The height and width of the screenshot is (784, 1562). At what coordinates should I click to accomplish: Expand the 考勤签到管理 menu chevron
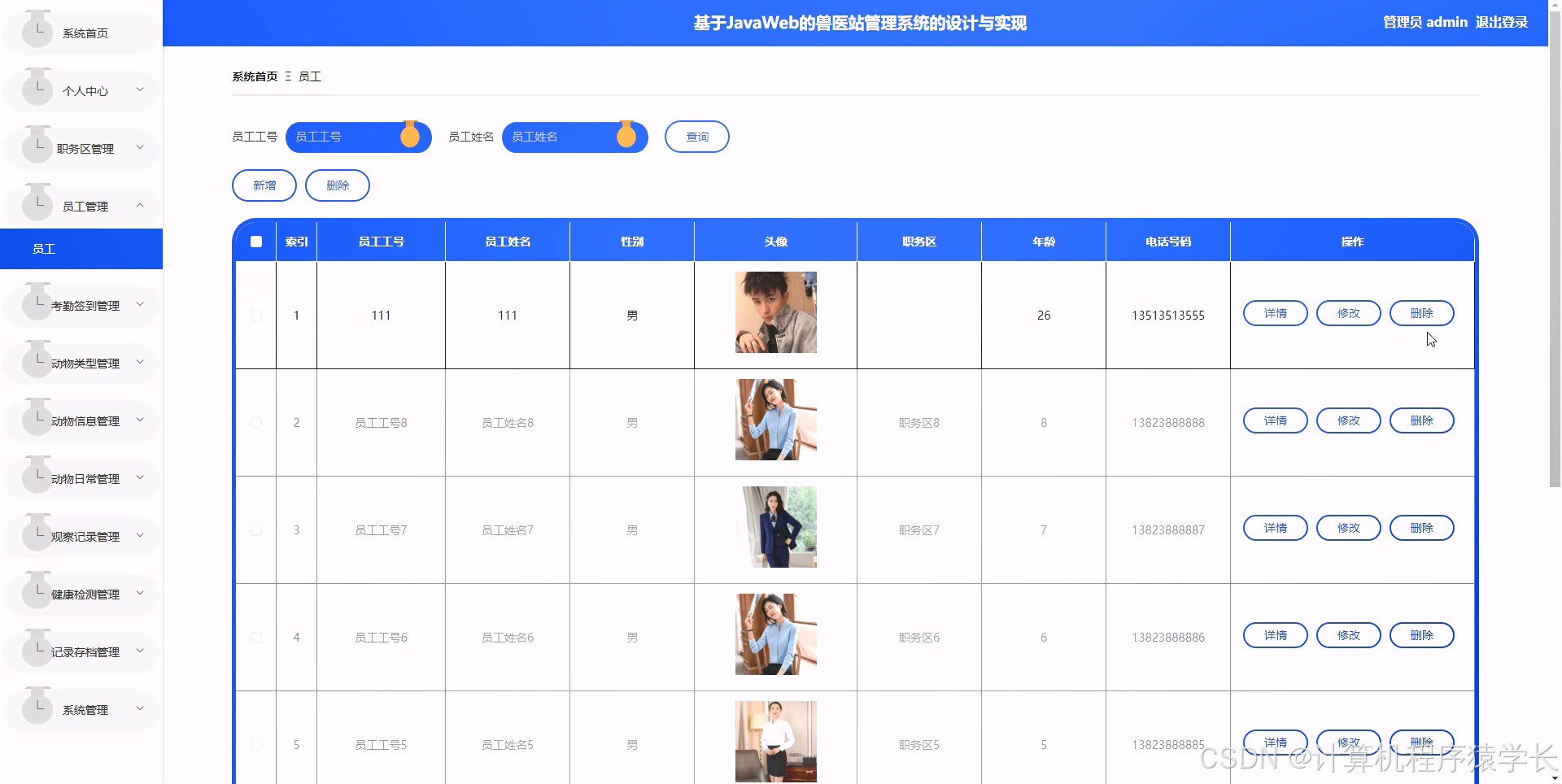coord(140,304)
